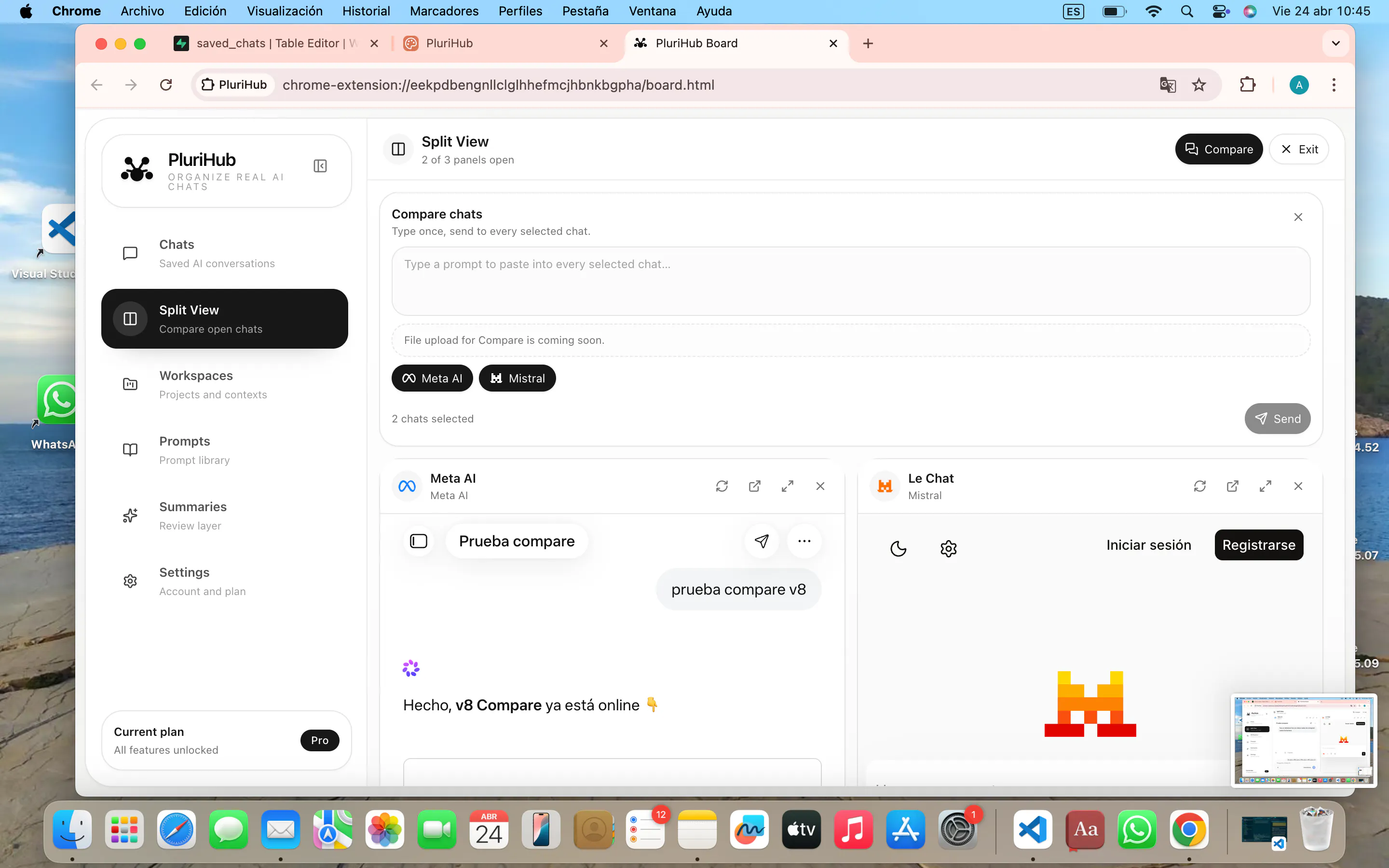Click the browser address bar URL

[x=498, y=85]
